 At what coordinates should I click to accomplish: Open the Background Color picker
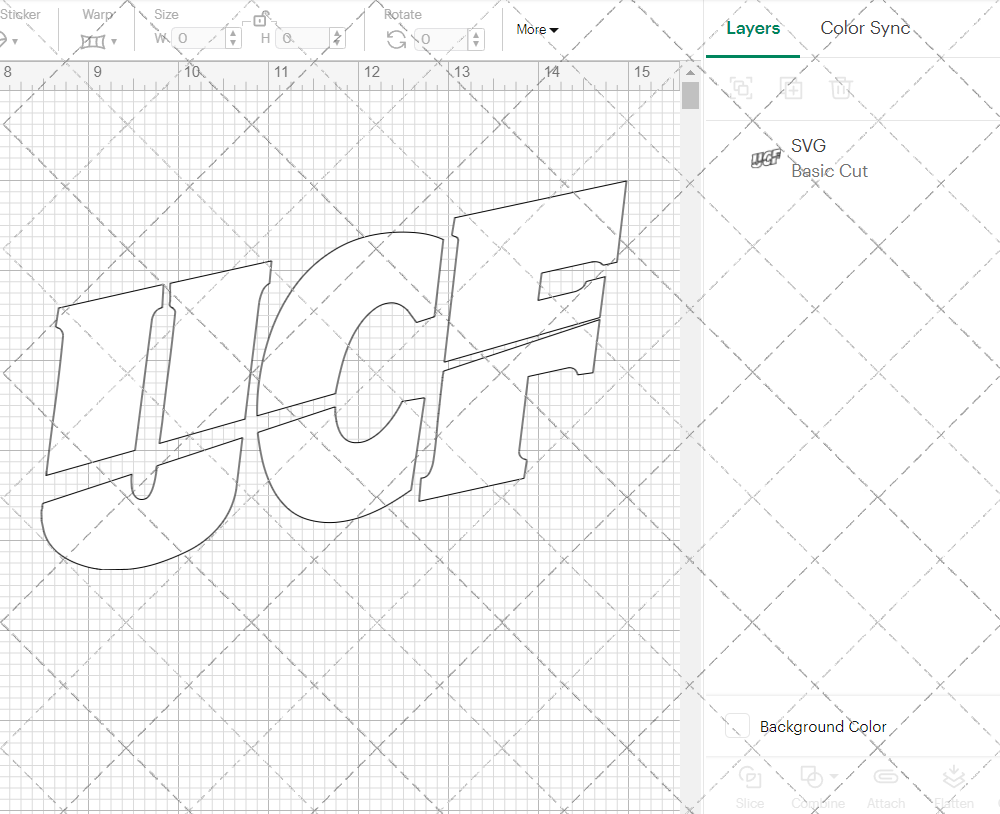[x=737, y=727]
